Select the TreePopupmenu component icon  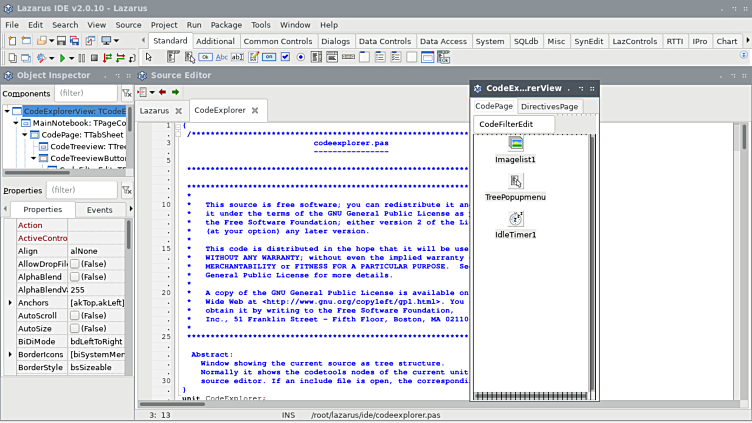[516, 181]
